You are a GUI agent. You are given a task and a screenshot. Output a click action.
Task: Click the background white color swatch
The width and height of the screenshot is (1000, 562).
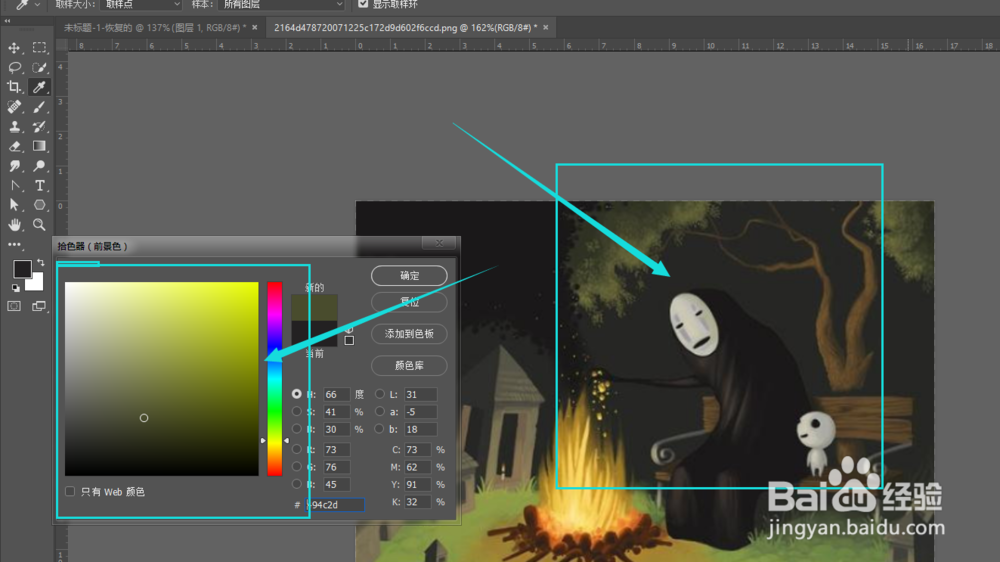tap(36, 283)
